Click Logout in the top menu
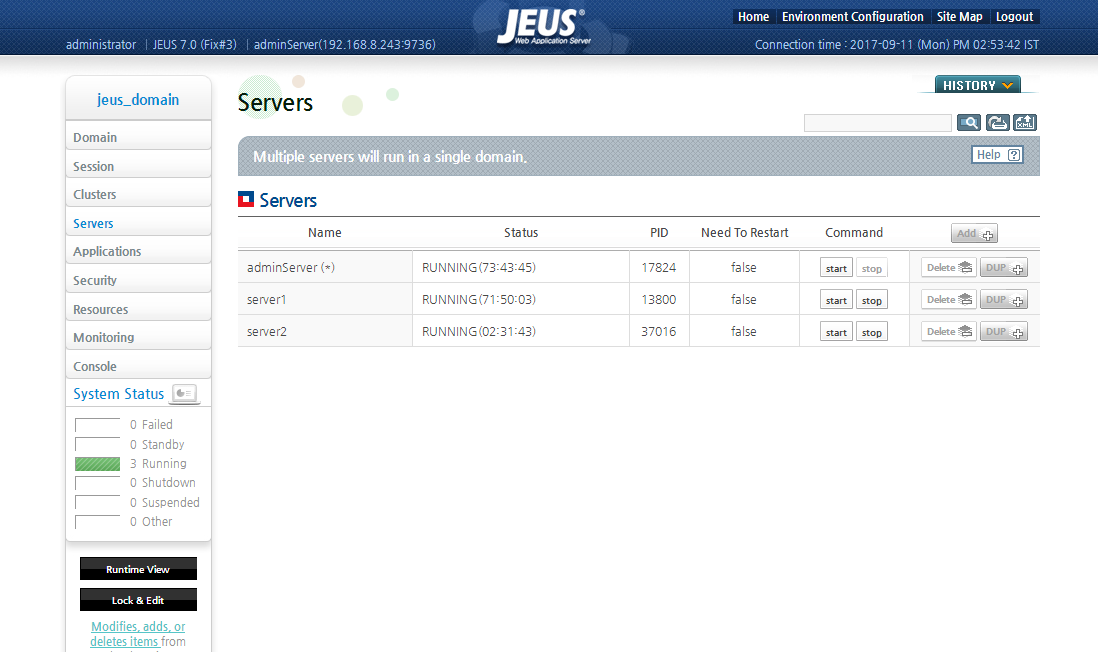 [1014, 17]
